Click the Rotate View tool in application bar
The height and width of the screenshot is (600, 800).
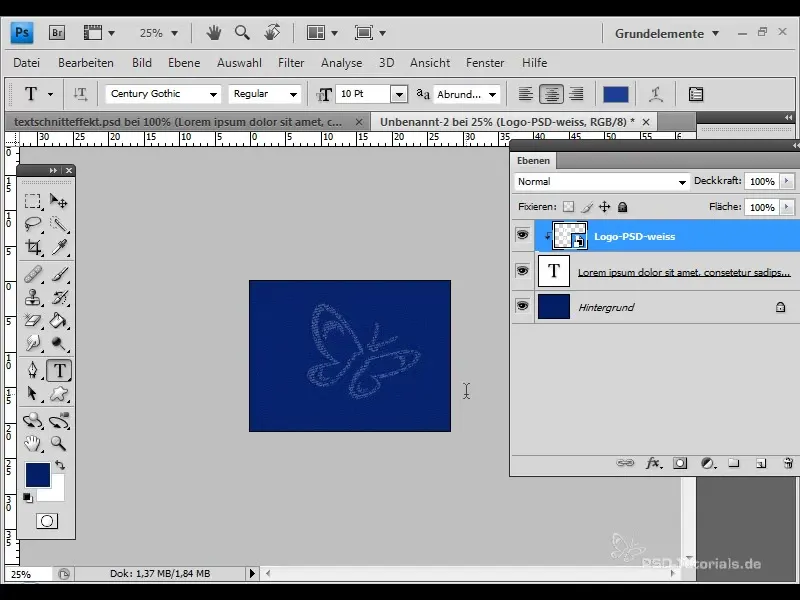[x=272, y=33]
